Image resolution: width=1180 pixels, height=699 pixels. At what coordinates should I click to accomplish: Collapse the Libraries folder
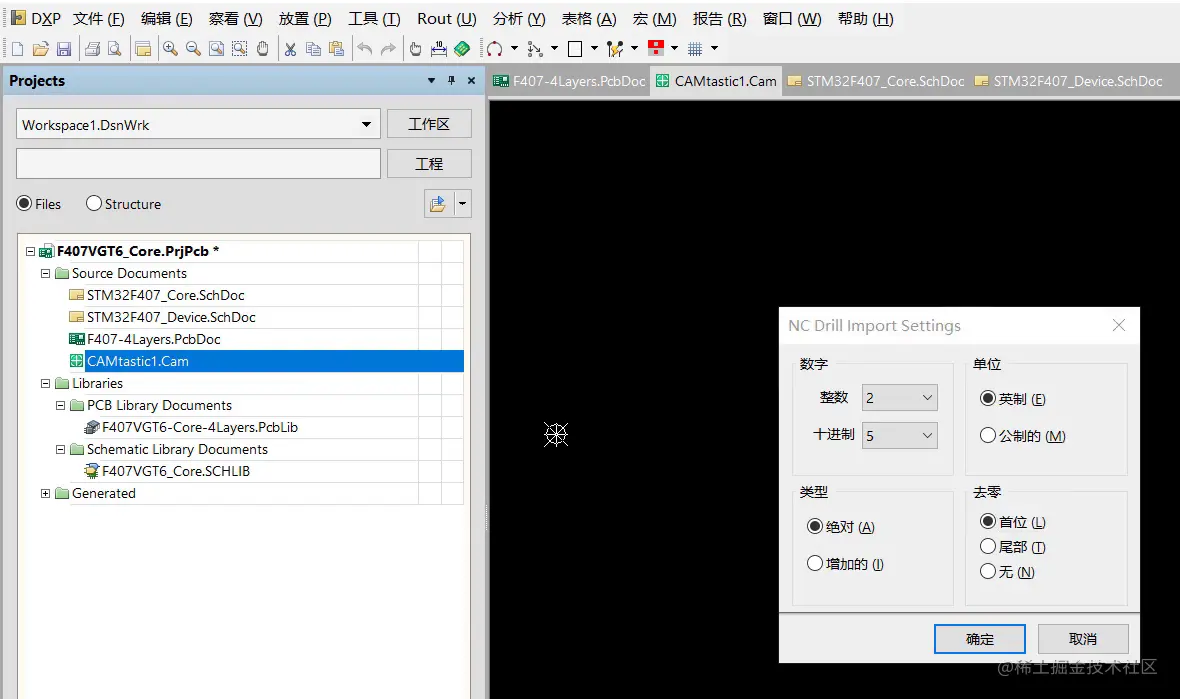point(46,383)
